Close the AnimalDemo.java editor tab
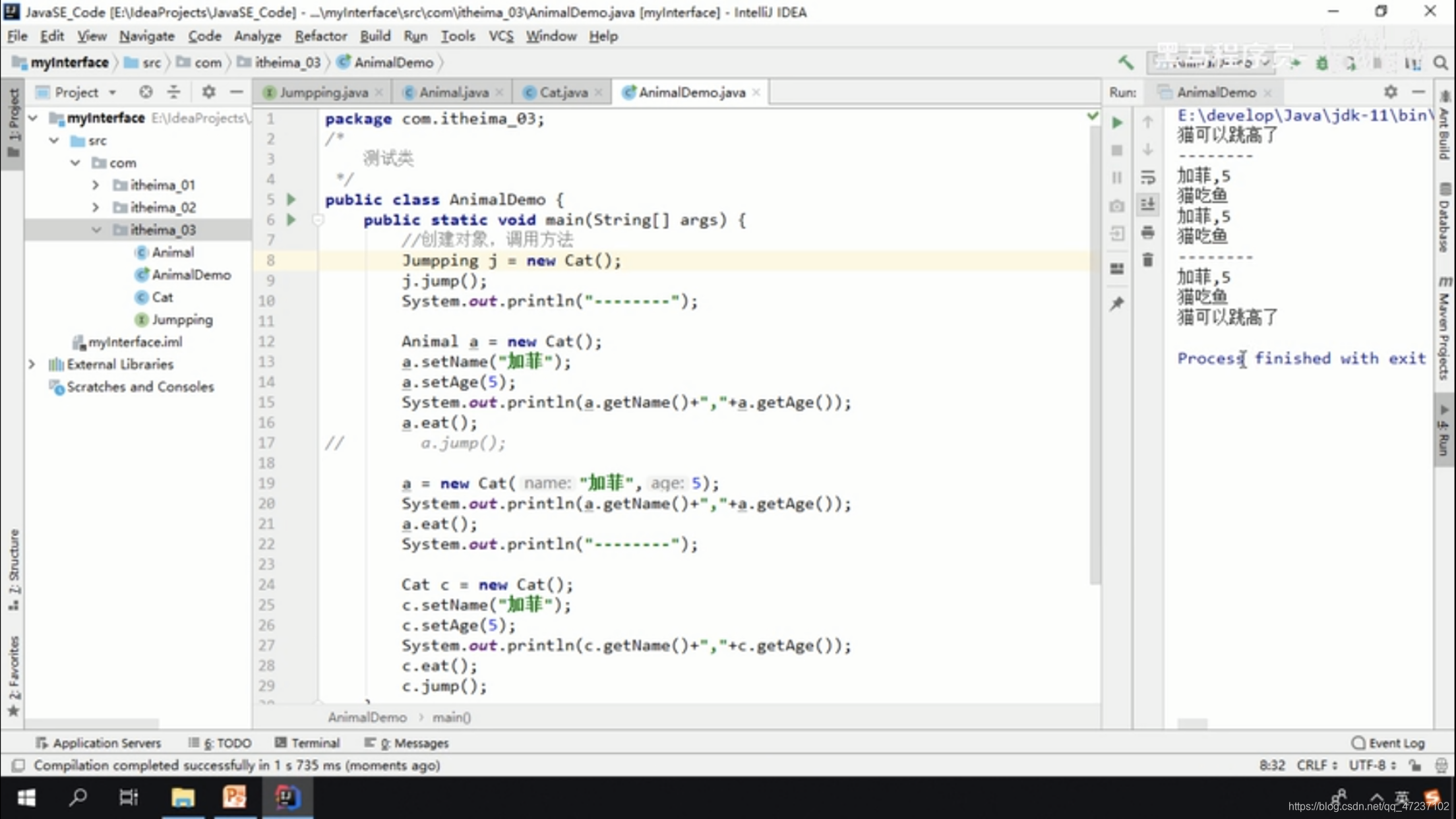Viewport: 1456px width, 819px height. (756, 93)
